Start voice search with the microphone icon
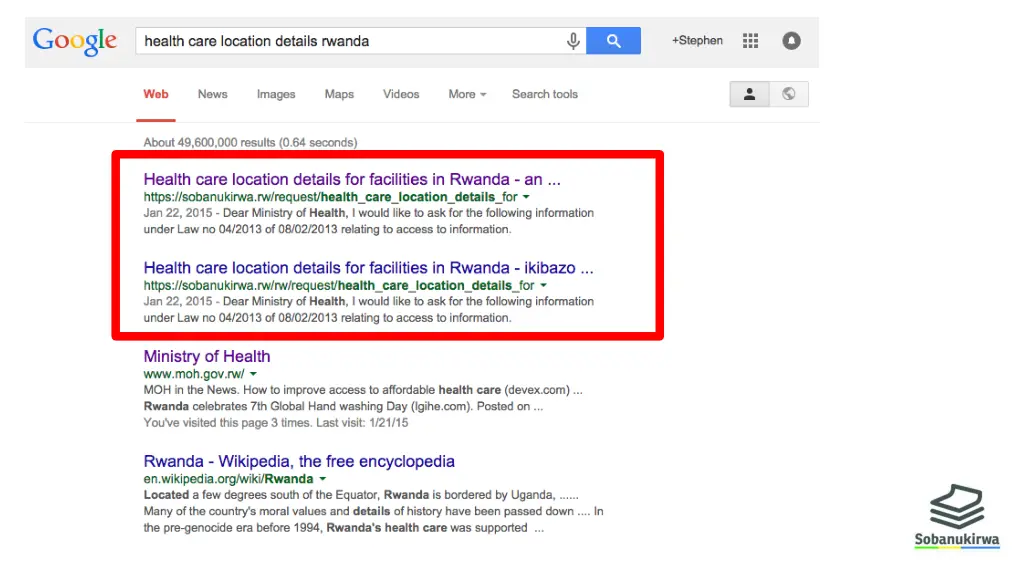Viewport: 1024px width, 576px height. pos(573,41)
